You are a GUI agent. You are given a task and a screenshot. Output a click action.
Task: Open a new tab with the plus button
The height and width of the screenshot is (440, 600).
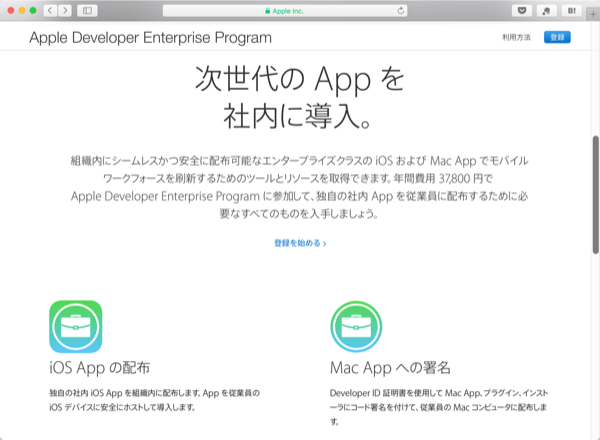coord(593,15)
